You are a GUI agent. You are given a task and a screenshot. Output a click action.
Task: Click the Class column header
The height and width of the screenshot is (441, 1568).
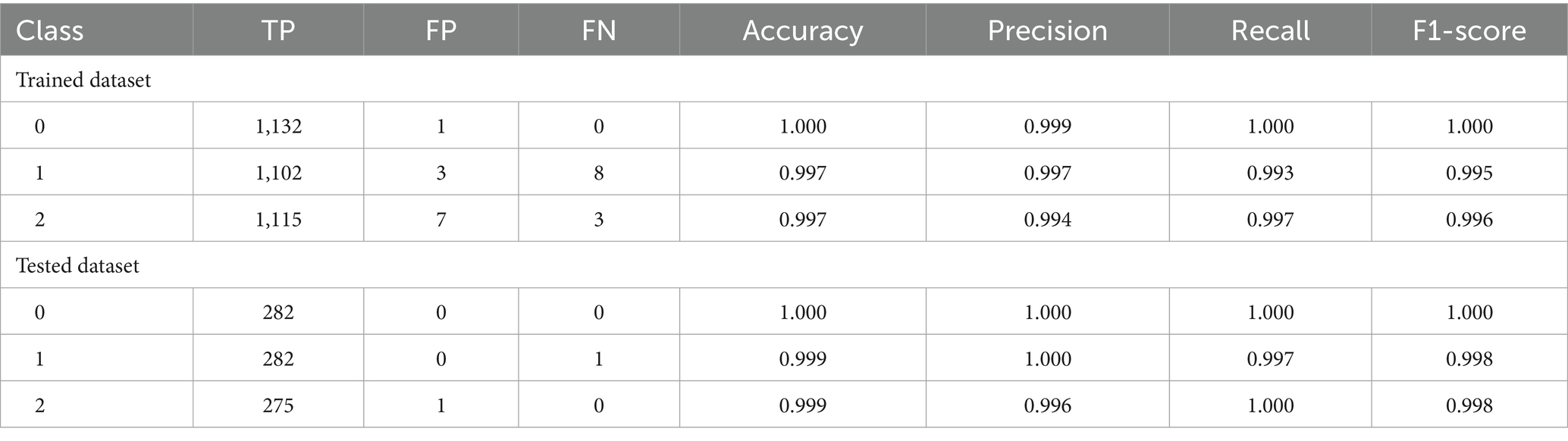pyautogui.click(x=50, y=30)
